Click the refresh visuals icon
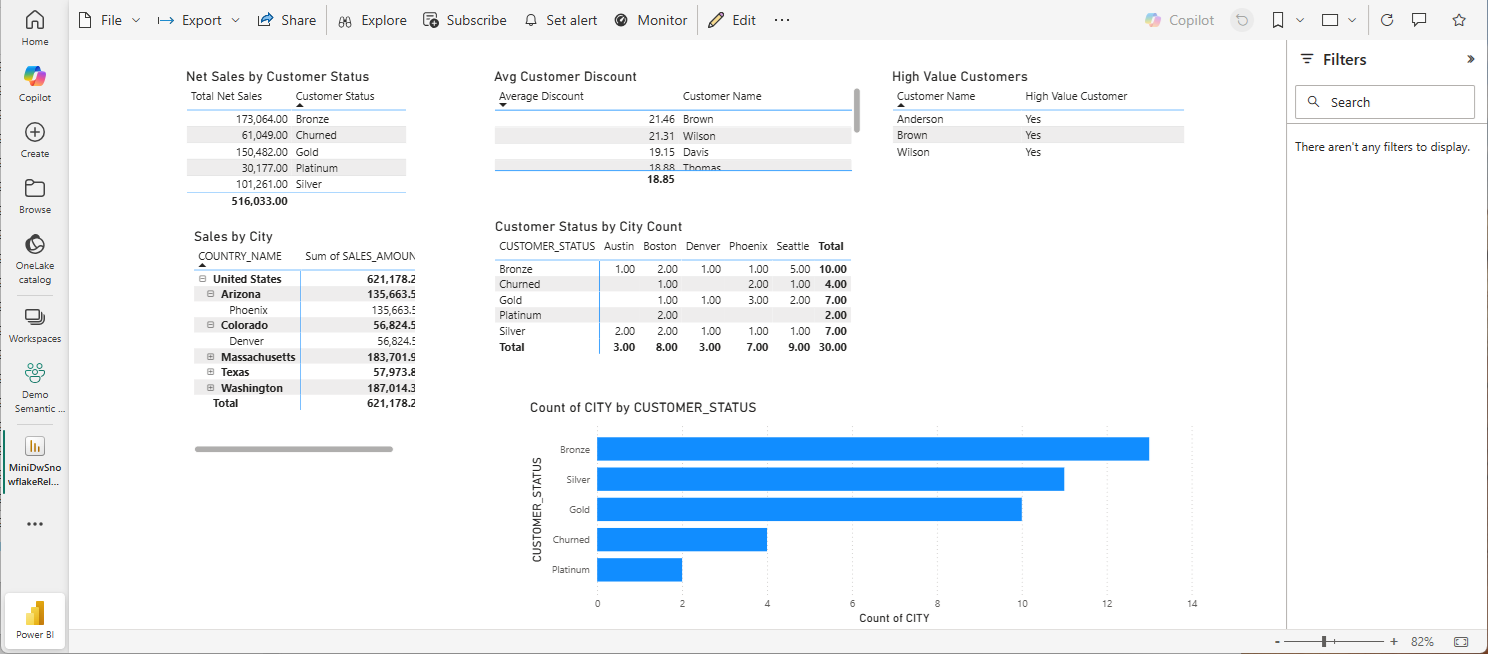The height and width of the screenshot is (654, 1488). [x=1387, y=20]
